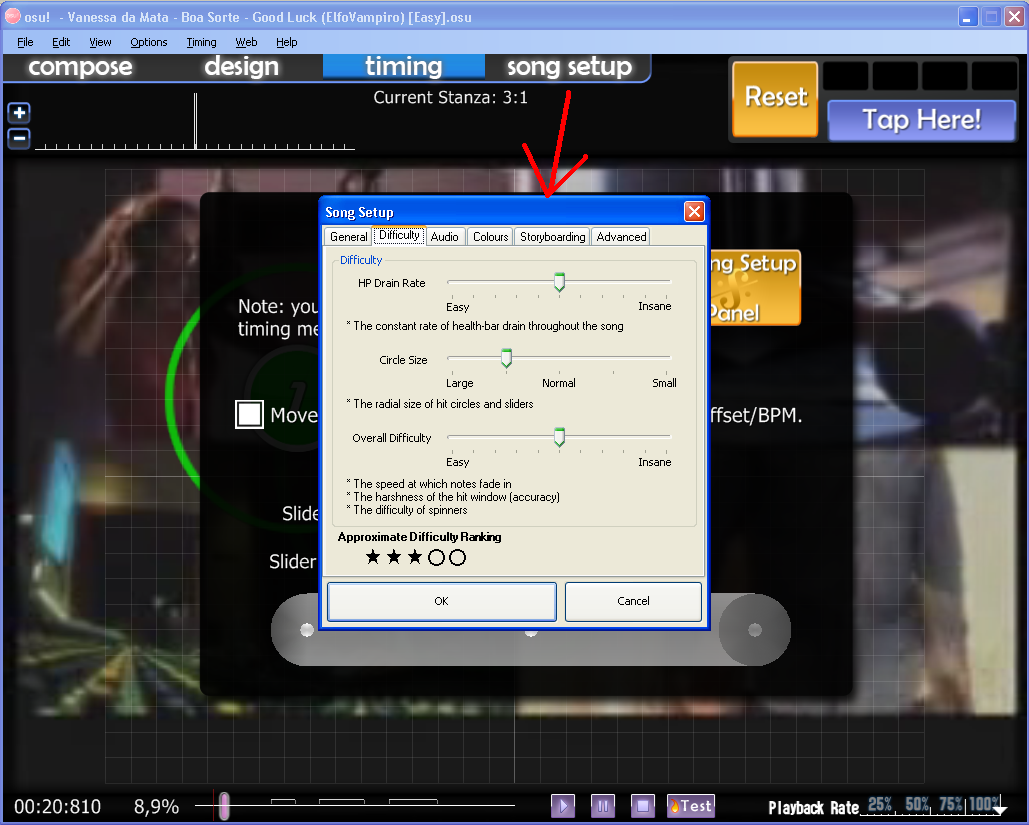Confirm Song Setup with OK button
1029x825 pixels.
(442, 601)
